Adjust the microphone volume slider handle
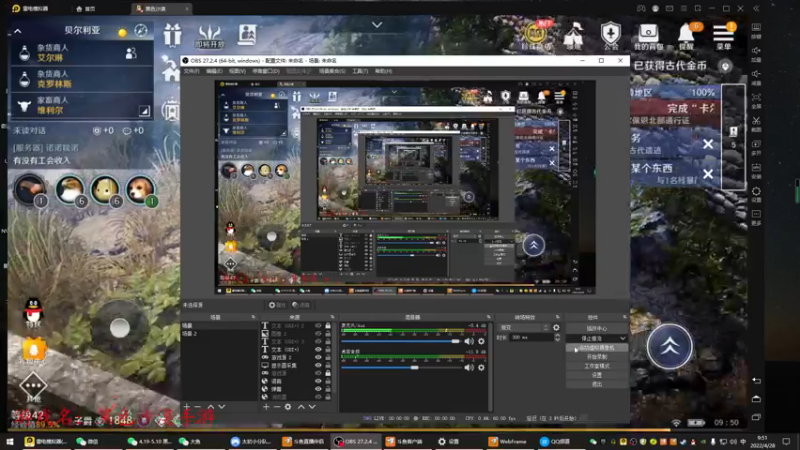The height and width of the screenshot is (450, 800). point(455,341)
